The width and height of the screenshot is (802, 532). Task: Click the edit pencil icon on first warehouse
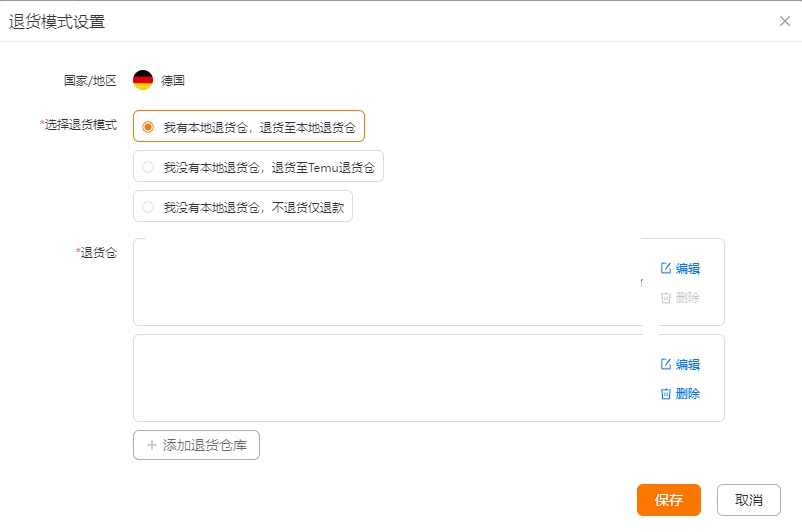click(x=666, y=268)
